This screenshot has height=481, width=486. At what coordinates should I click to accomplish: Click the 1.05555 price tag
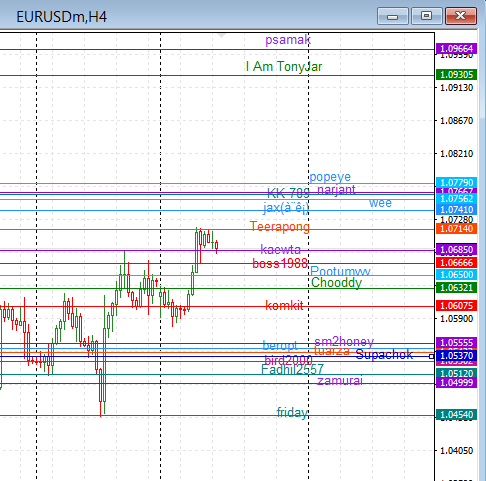coord(456,343)
